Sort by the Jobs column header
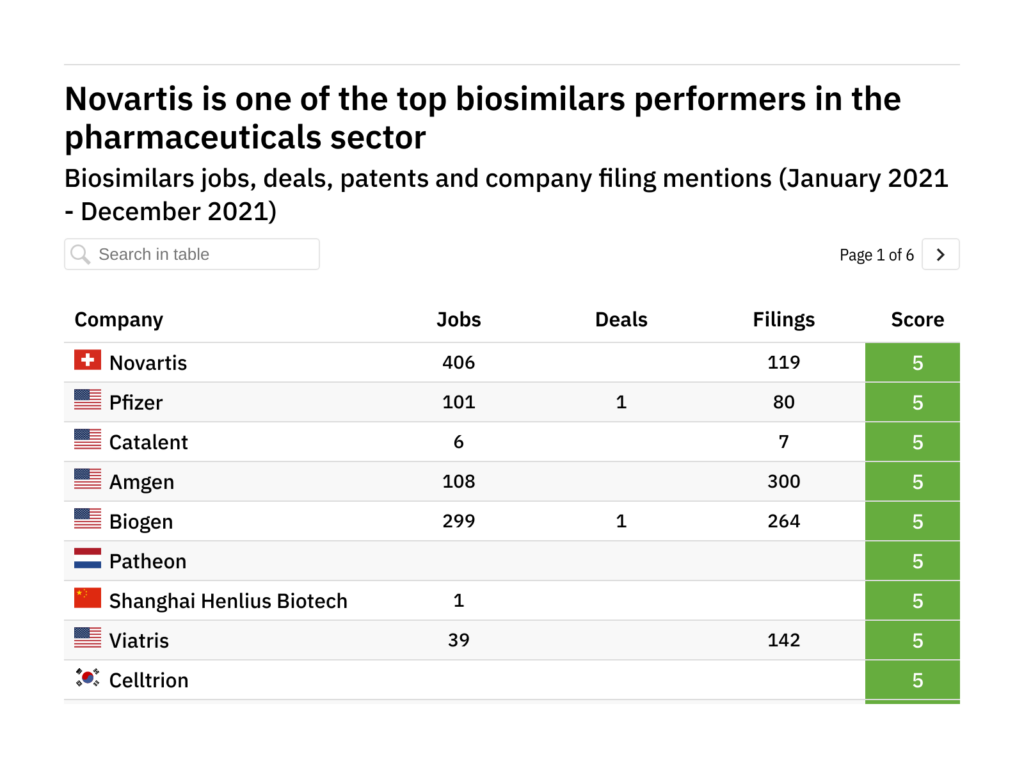 pos(459,320)
